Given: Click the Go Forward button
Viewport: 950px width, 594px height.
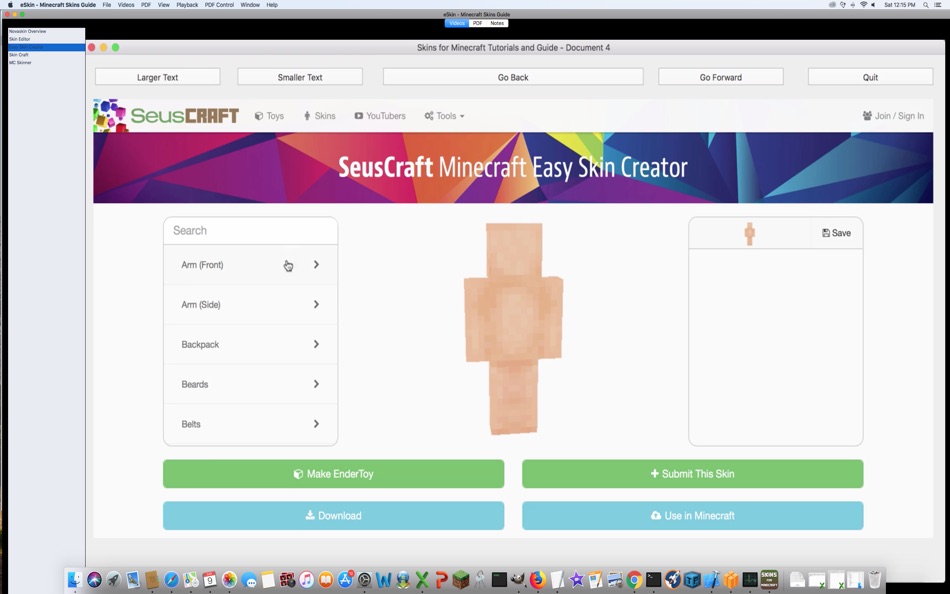Looking at the screenshot, I should pyautogui.click(x=720, y=77).
